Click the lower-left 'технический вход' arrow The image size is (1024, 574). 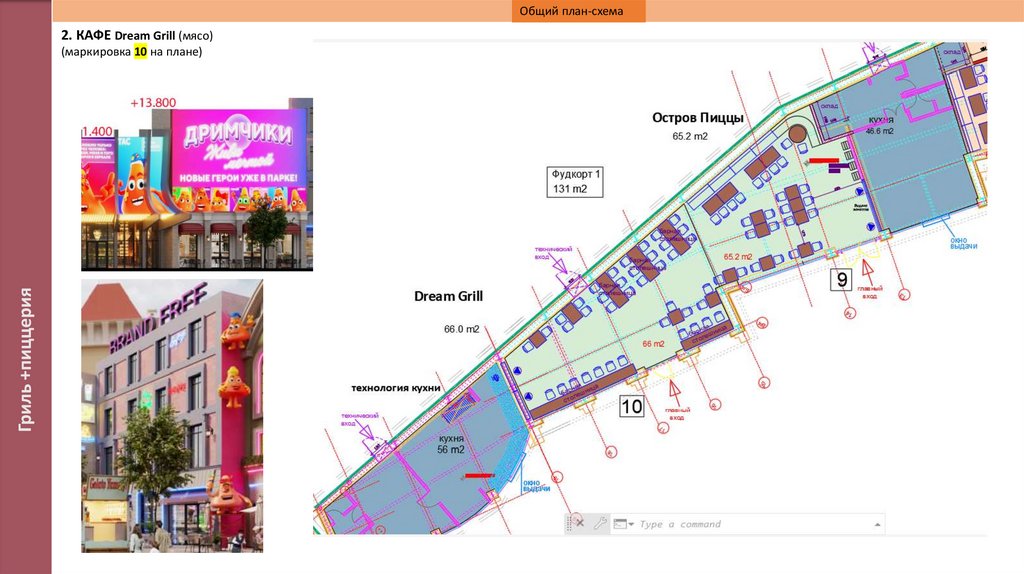point(365,431)
